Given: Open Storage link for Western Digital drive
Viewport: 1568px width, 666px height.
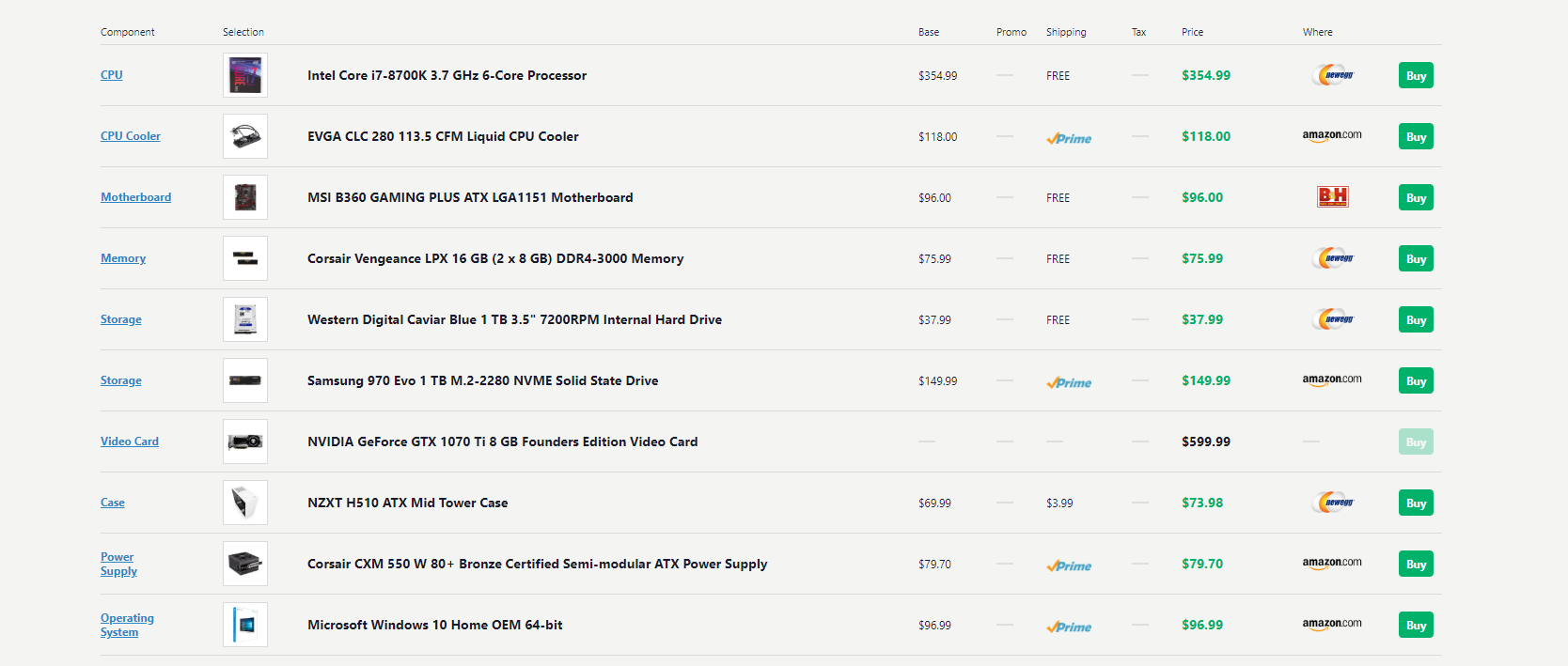Looking at the screenshot, I should 121,319.
